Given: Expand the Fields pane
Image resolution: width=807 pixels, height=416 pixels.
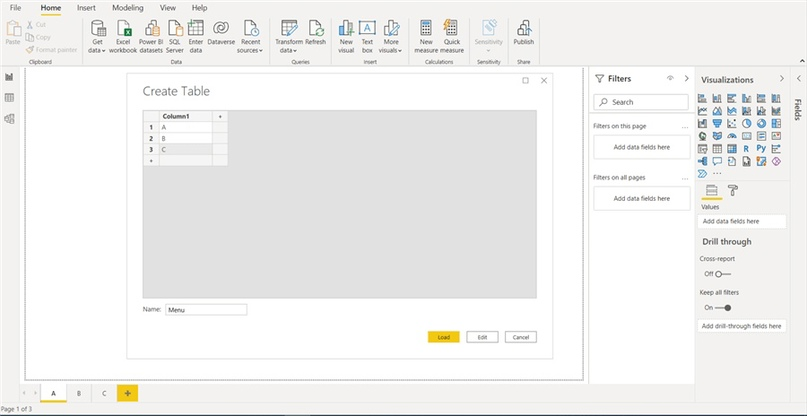Looking at the screenshot, I should (799, 79).
